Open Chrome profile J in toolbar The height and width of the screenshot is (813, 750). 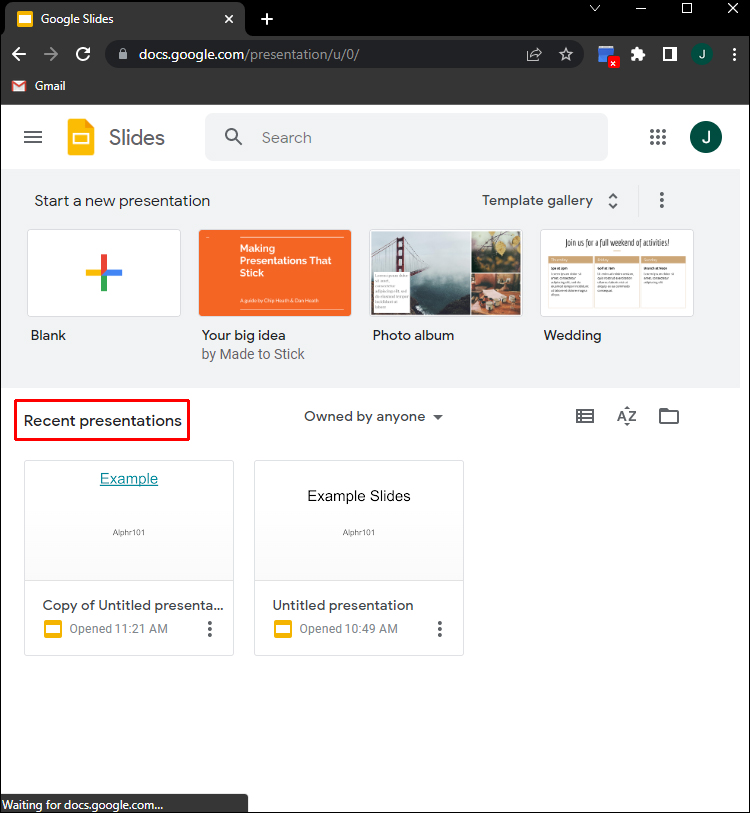coord(702,54)
